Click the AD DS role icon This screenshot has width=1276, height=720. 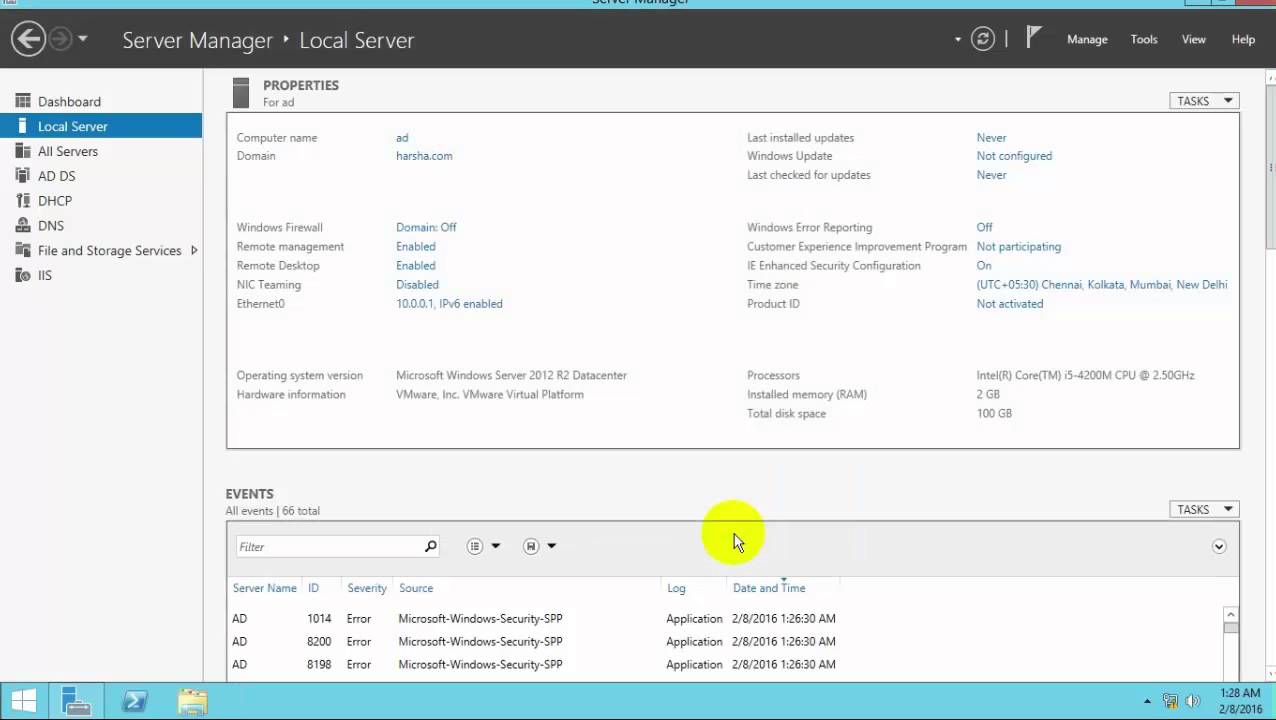click(x=23, y=175)
